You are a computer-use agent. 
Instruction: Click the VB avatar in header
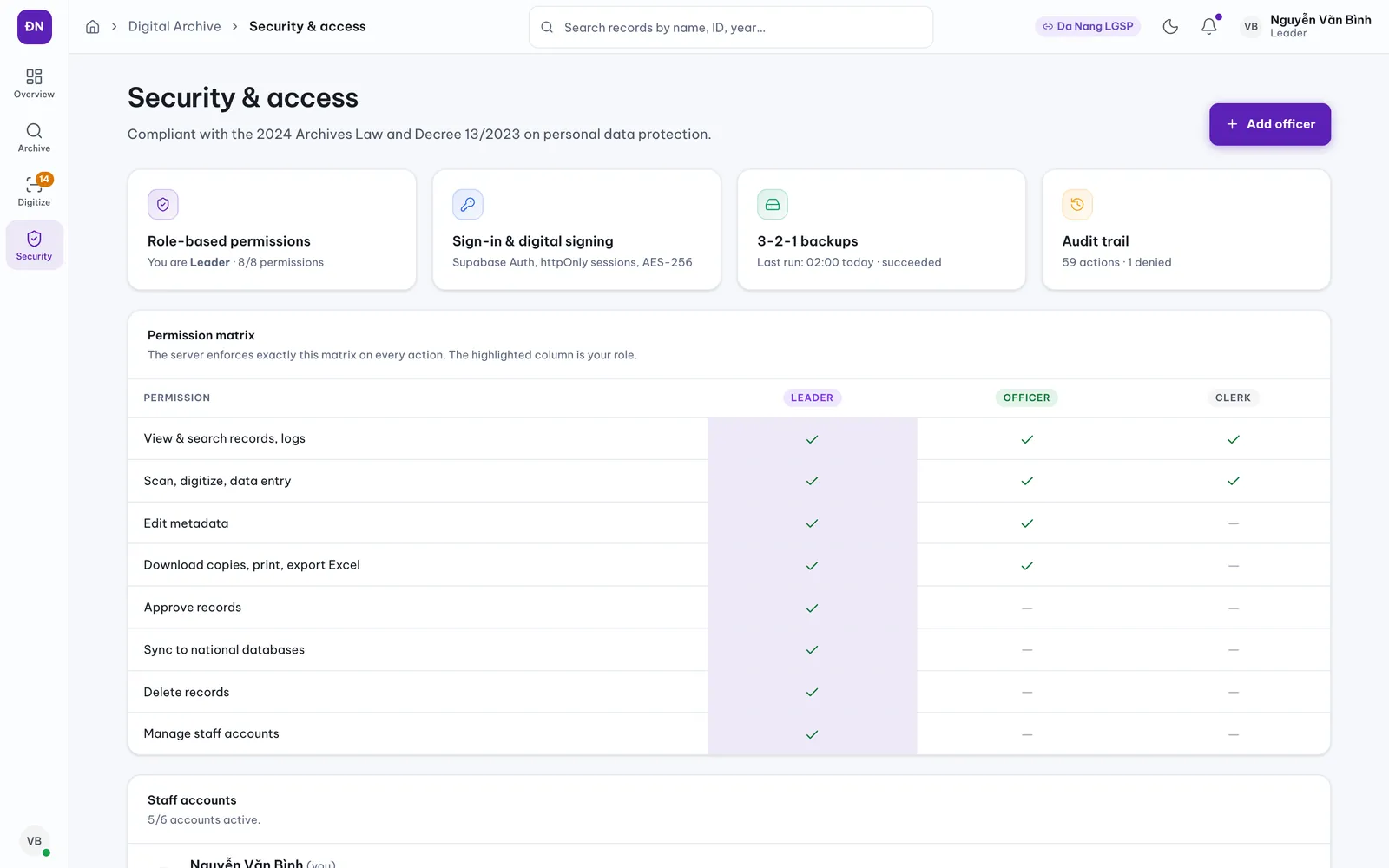pos(1251,27)
